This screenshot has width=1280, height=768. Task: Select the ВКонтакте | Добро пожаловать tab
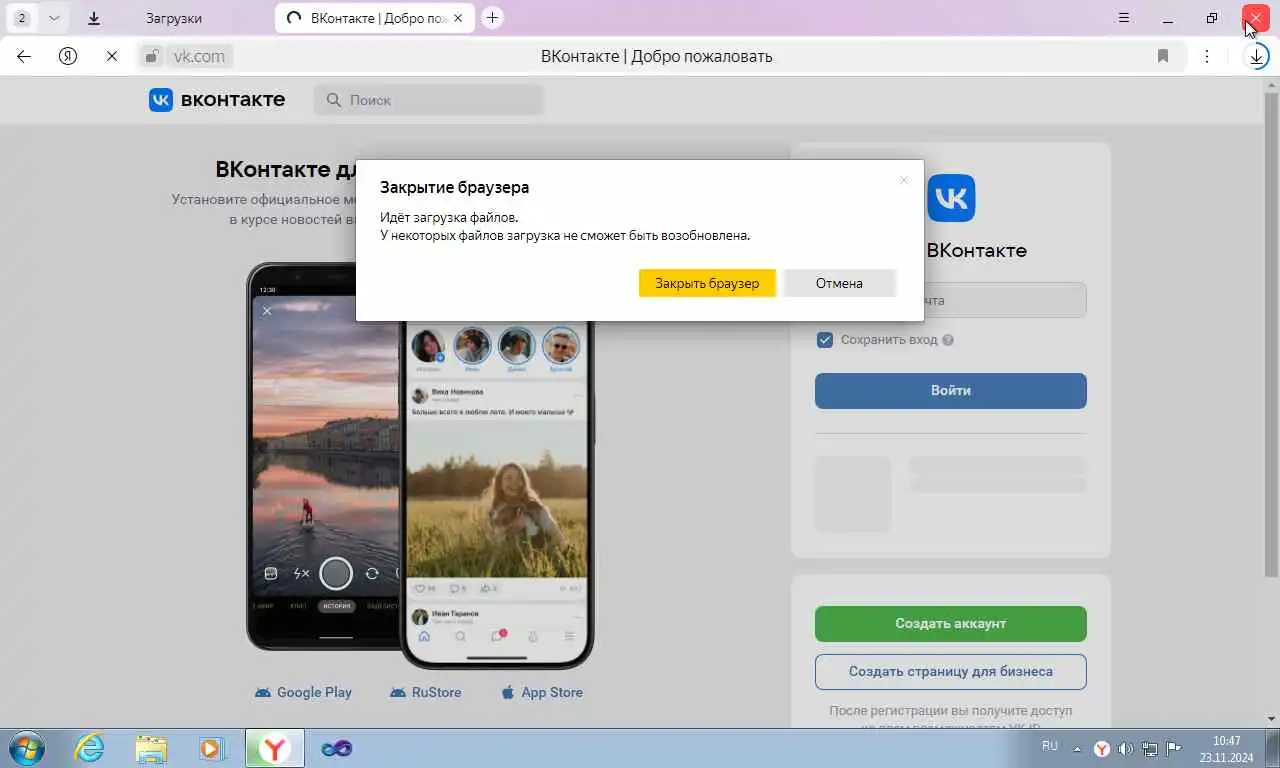pyautogui.click(x=375, y=18)
